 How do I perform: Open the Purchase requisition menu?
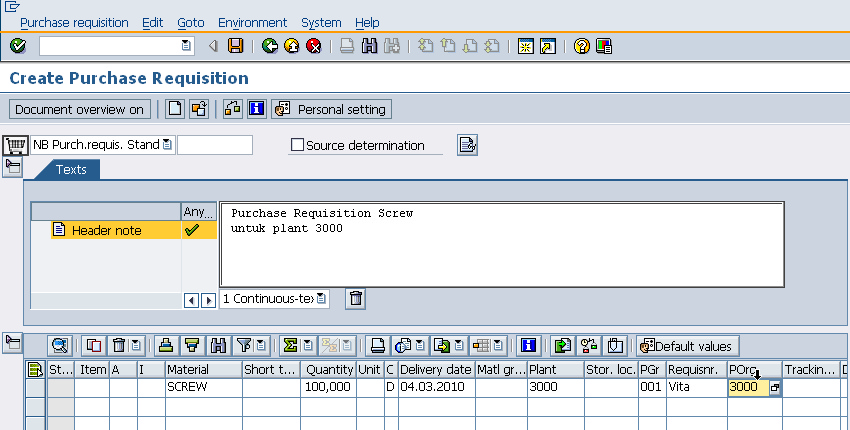point(74,22)
